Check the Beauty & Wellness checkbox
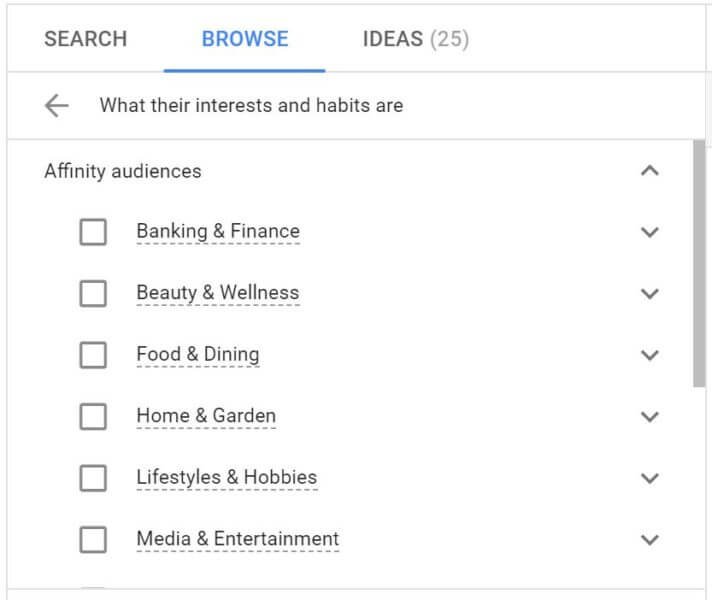712x600 pixels. pos(93,293)
